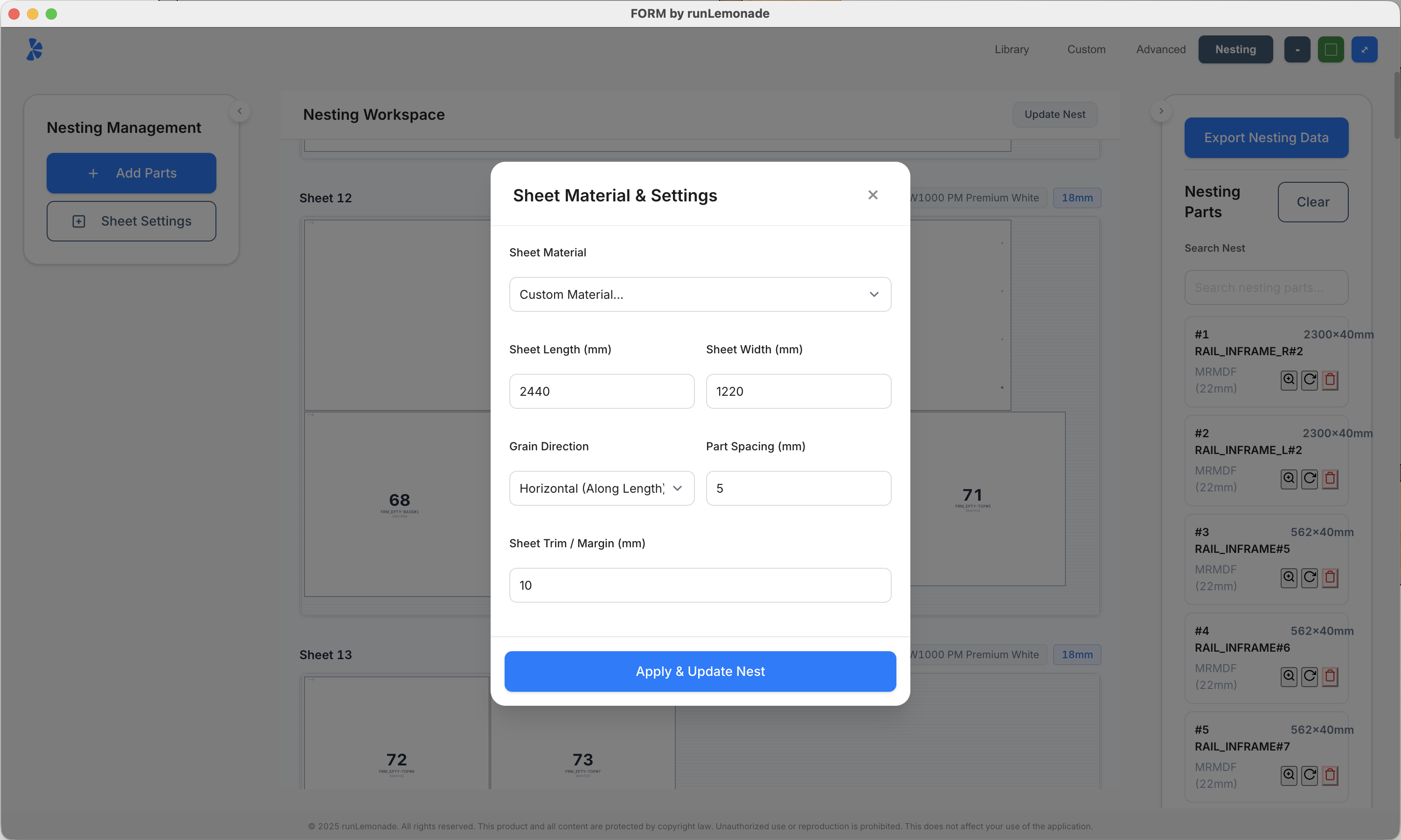Image resolution: width=1401 pixels, height=840 pixels.
Task: Click the blue expand arrows icon
Action: pos(1365,49)
